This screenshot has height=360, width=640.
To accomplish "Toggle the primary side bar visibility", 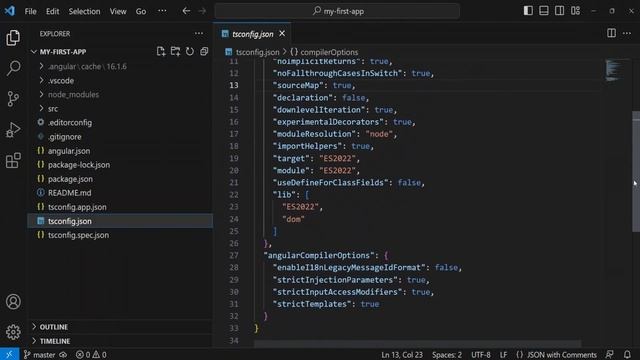I will 528,11.
